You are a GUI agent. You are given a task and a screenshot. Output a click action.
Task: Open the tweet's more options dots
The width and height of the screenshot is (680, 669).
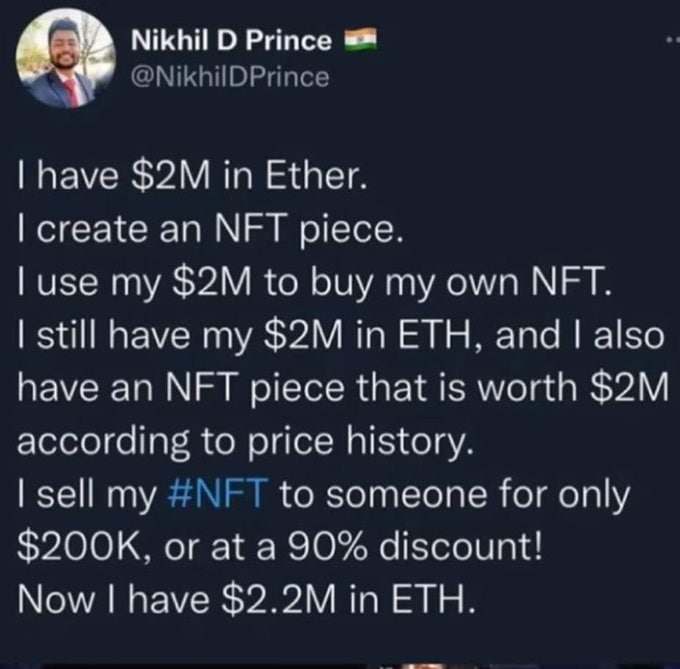tap(673, 40)
